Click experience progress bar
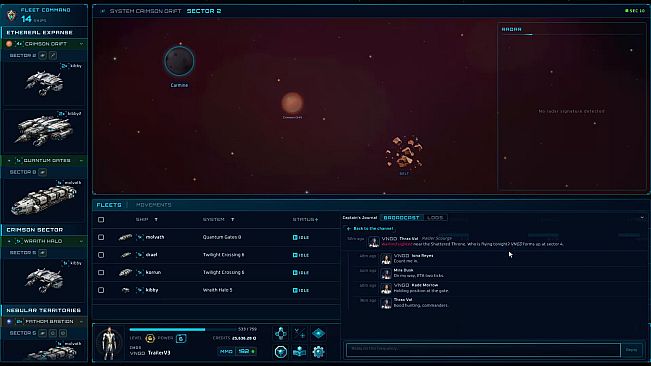 pyautogui.click(x=183, y=329)
